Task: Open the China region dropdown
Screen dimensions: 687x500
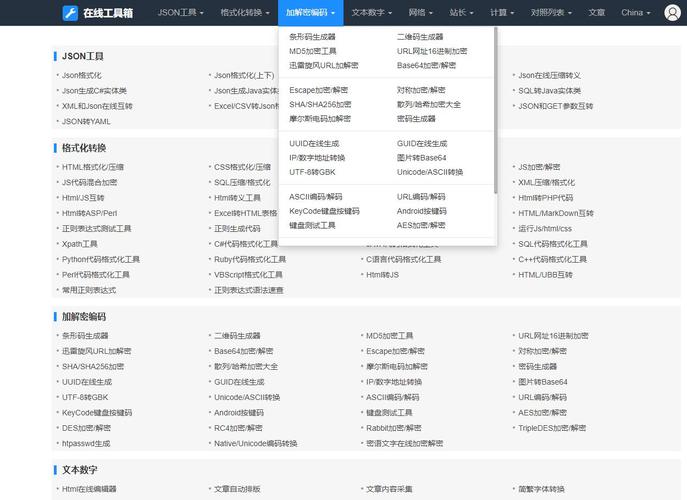Action: point(635,13)
